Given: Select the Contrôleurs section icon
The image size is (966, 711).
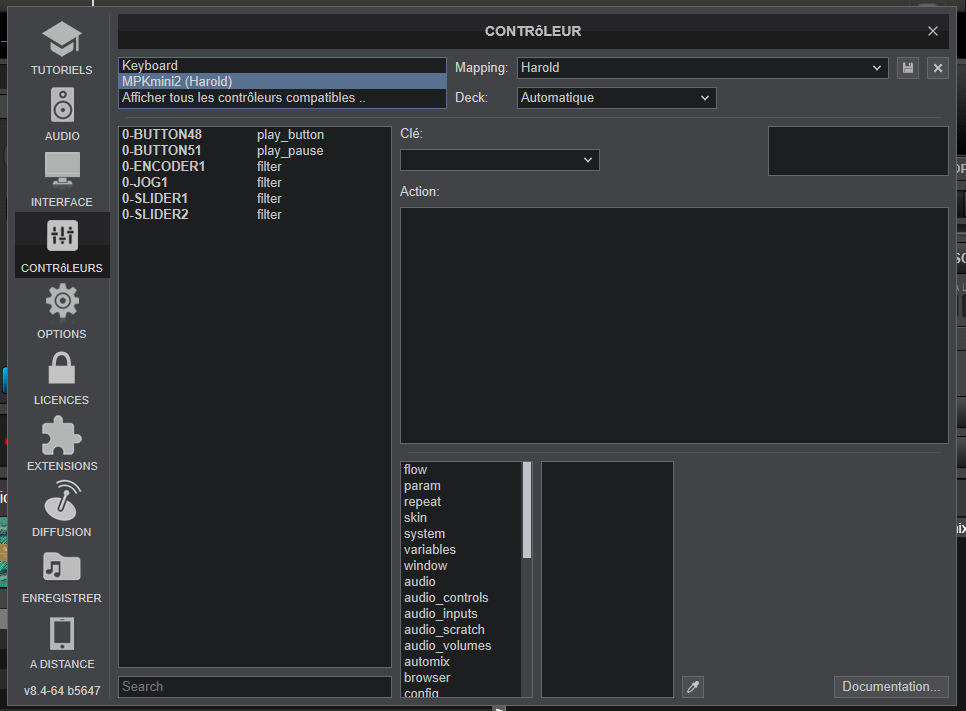Looking at the screenshot, I should point(62,245).
